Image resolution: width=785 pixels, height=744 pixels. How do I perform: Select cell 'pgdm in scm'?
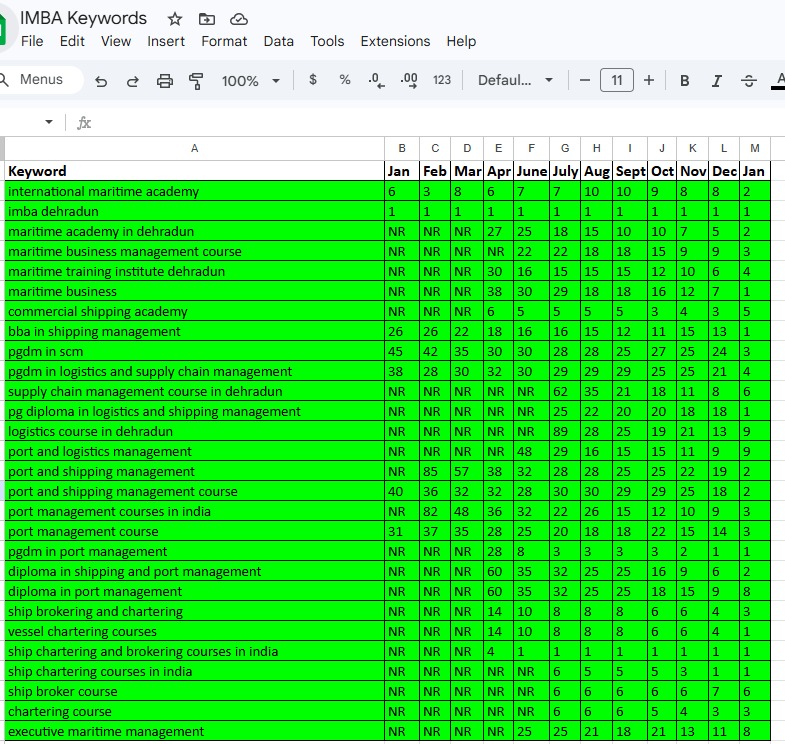[194, 351]
